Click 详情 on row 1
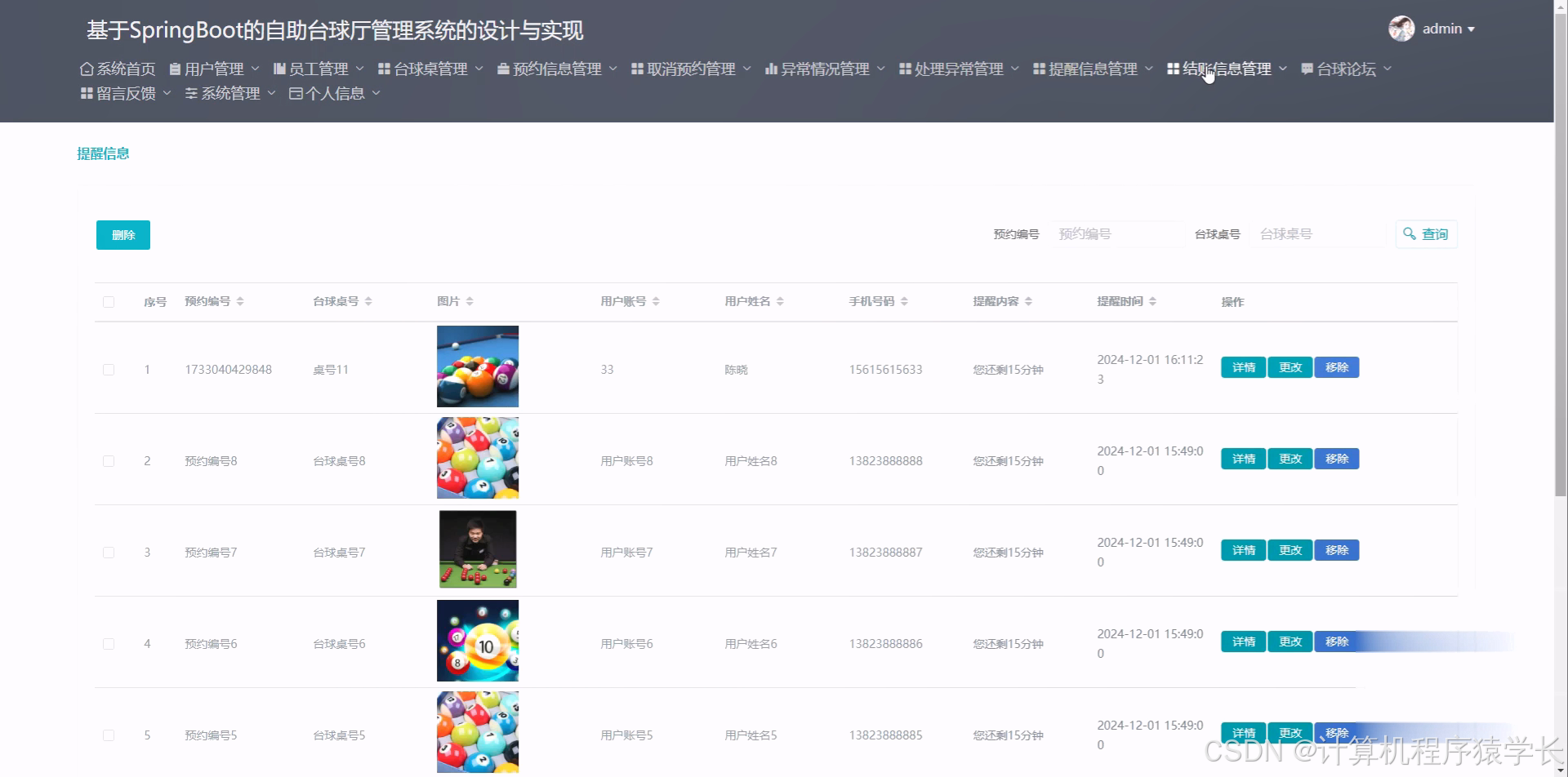Viewport: 1568px width, 777px height. (1242, 367)
